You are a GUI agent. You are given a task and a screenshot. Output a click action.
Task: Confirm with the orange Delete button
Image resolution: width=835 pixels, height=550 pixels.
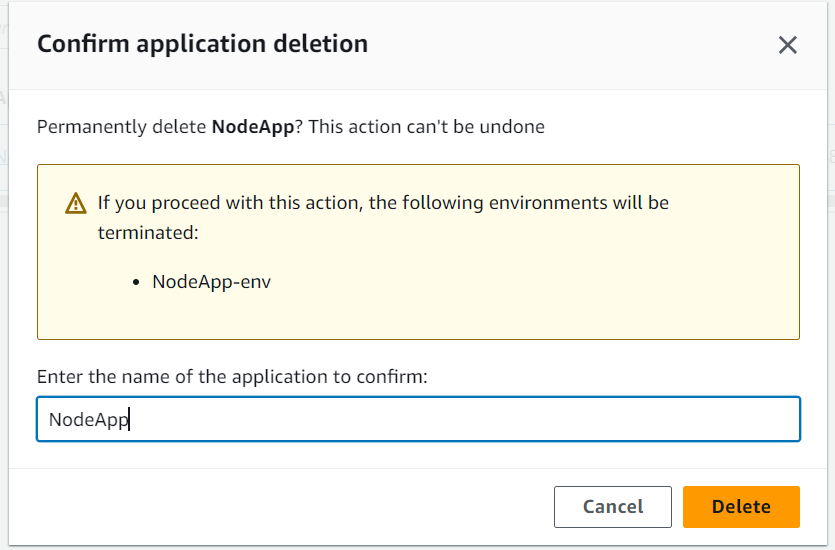coord(741,506)
